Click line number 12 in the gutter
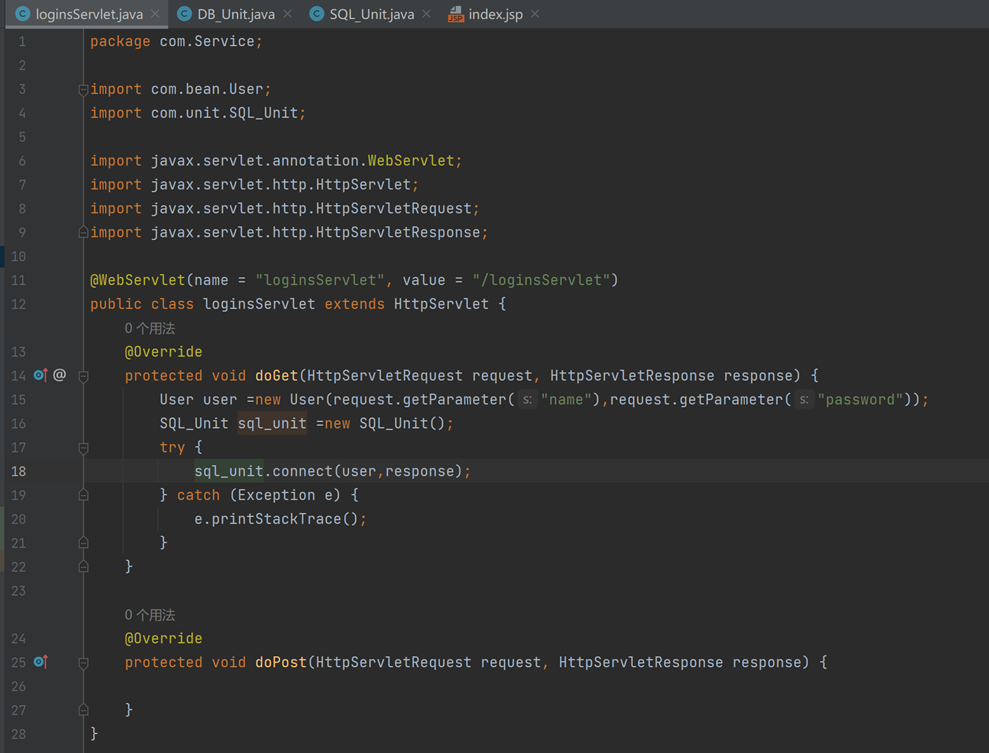This screenshot has height=753, width=989. click(x=19, y=305)
